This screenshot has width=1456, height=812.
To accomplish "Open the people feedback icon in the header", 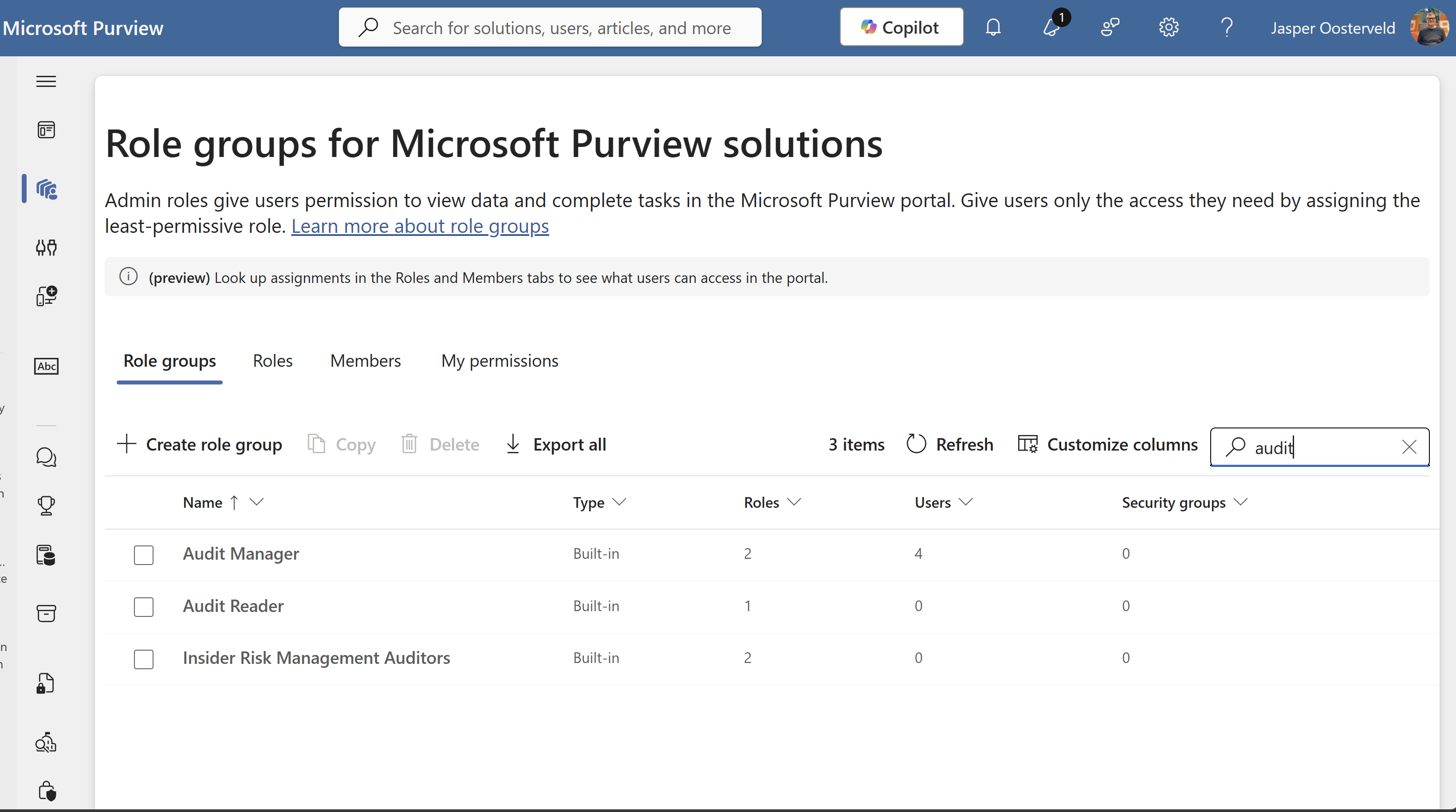I will [x=1110, y=27].
